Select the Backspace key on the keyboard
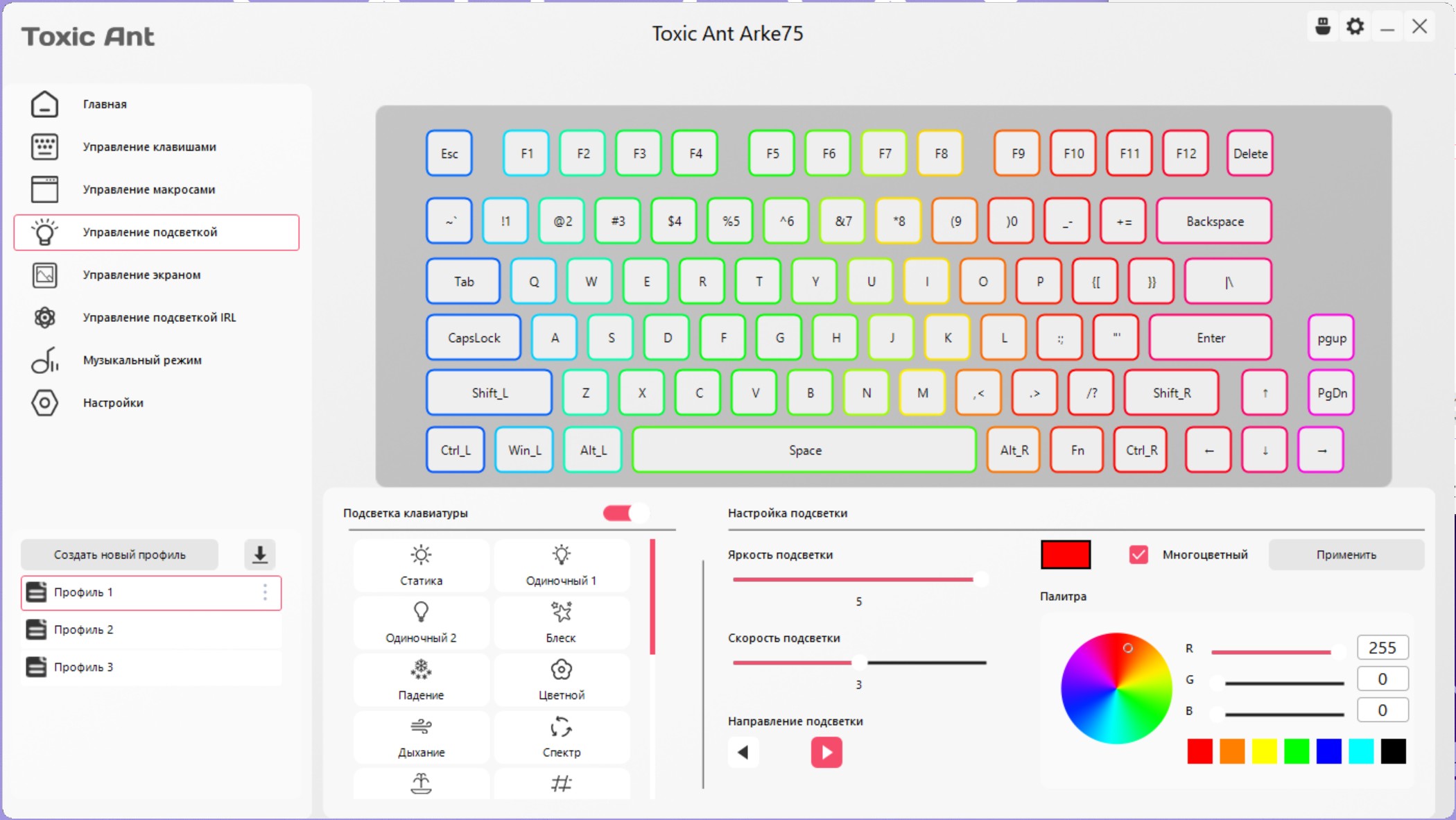 coord(1215,221)
